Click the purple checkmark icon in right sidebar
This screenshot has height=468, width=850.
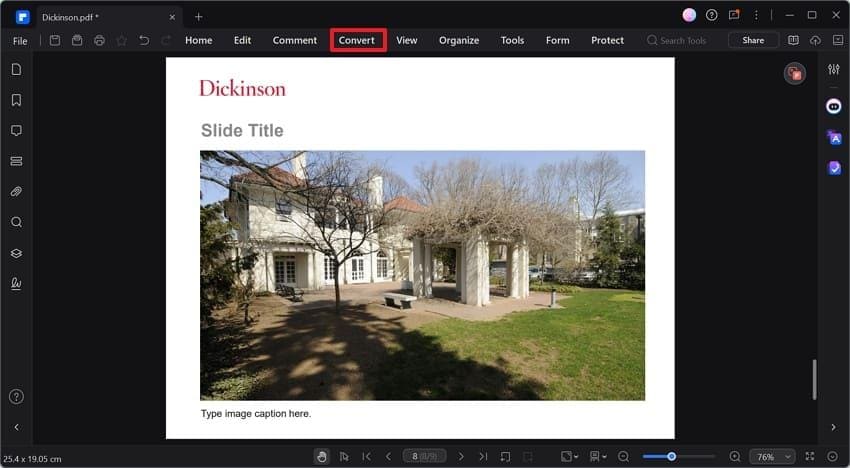coord(834,169)
